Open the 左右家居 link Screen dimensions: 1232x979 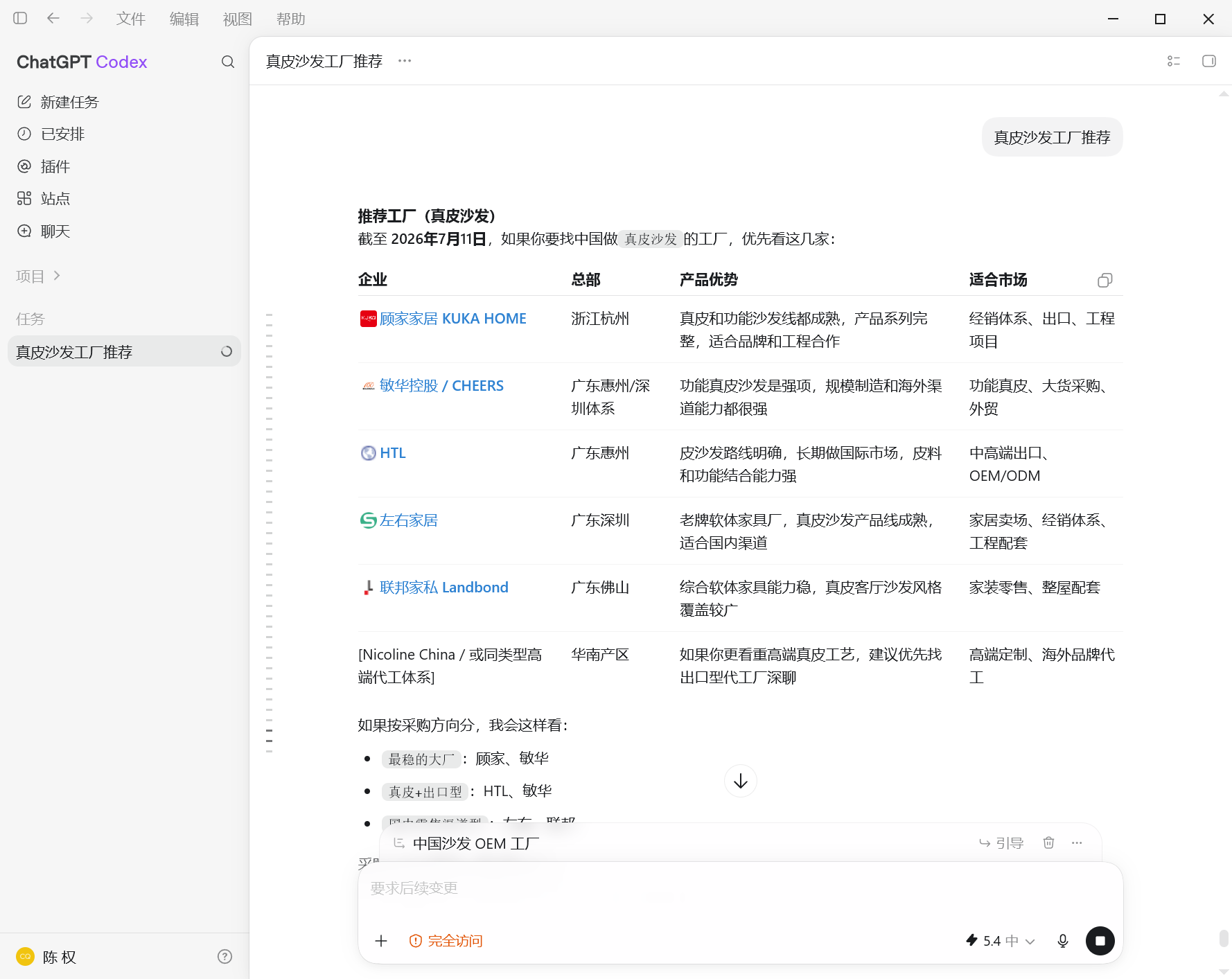409,520
